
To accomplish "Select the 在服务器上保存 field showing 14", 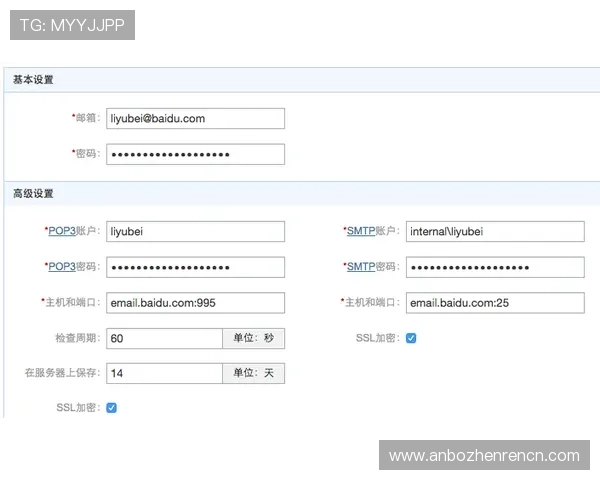I will tap(164, 373).
